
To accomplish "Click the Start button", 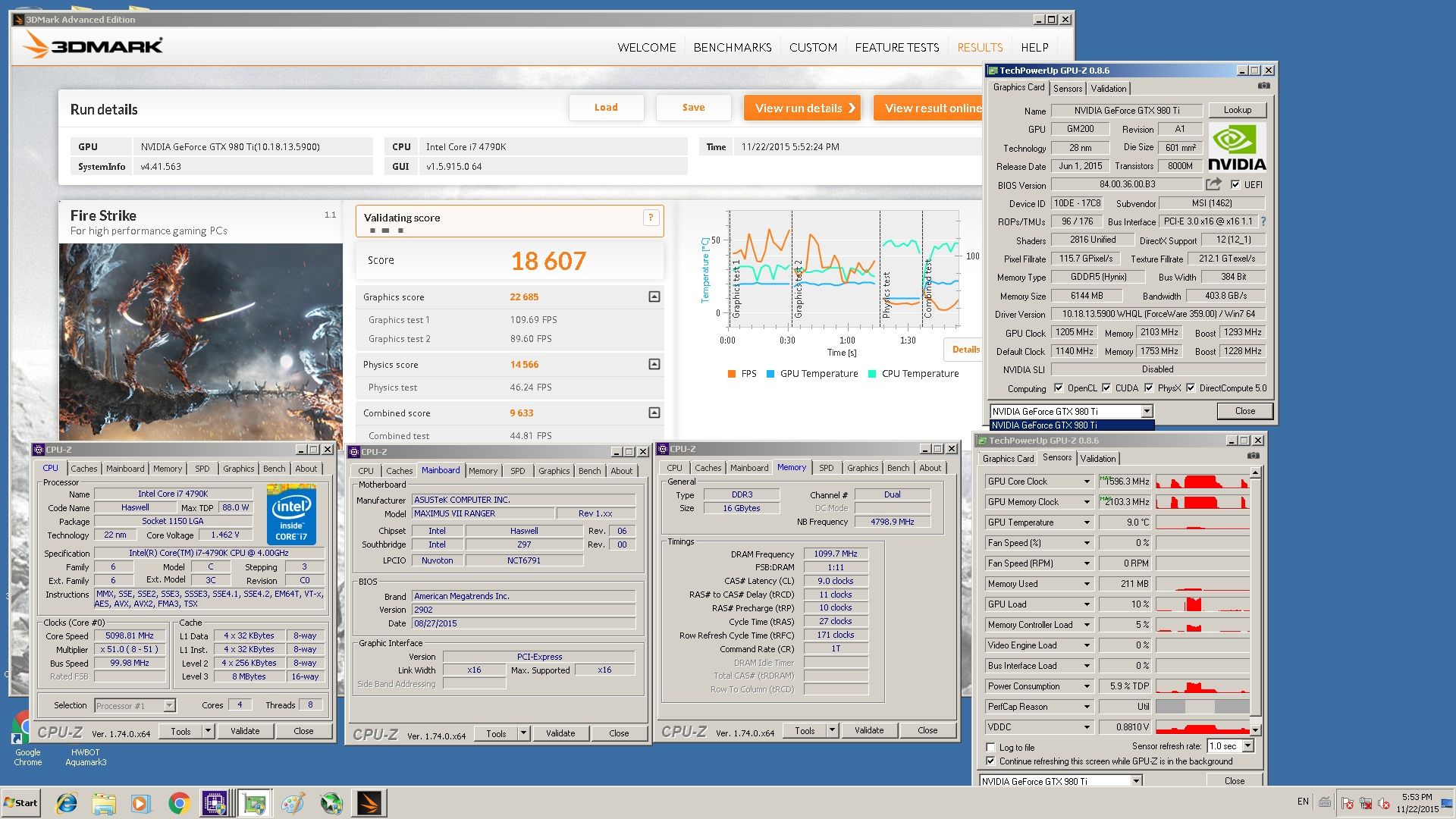I will [x=21, y=802].
